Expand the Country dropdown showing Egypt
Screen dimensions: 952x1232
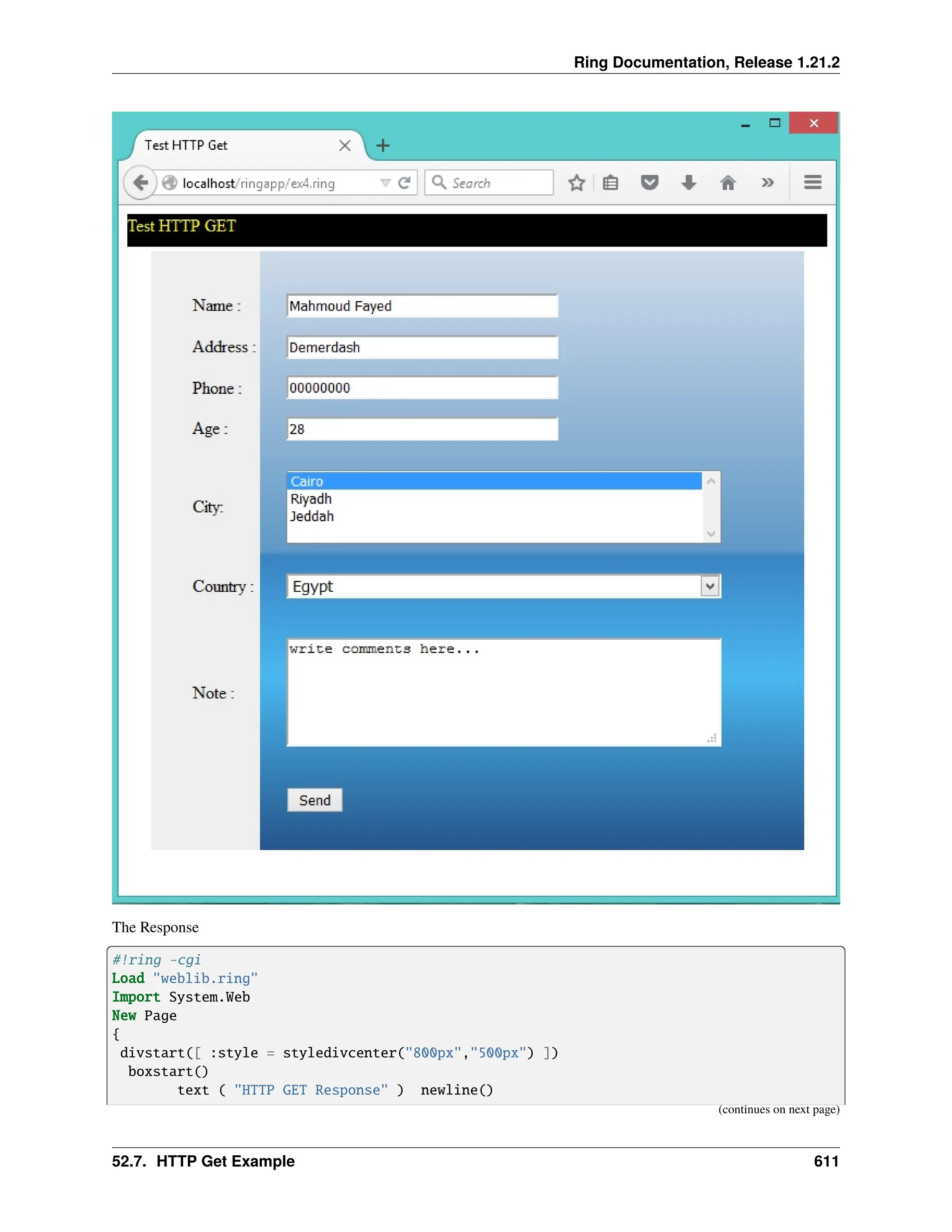(709, 586)
